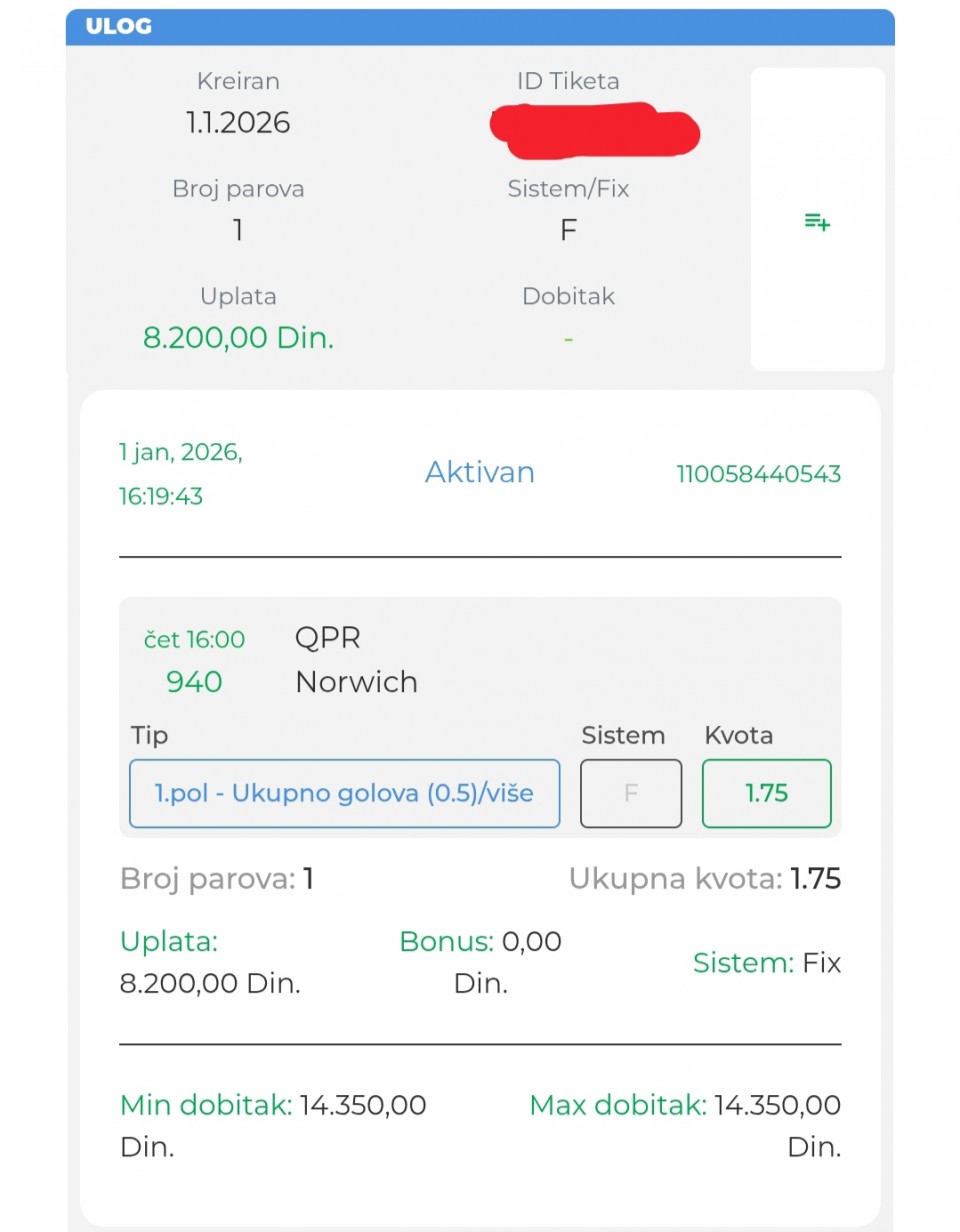This screenshot has width=960, height=1232.
Task: Click the Aktivan ticket status
Action: (479, 472)
